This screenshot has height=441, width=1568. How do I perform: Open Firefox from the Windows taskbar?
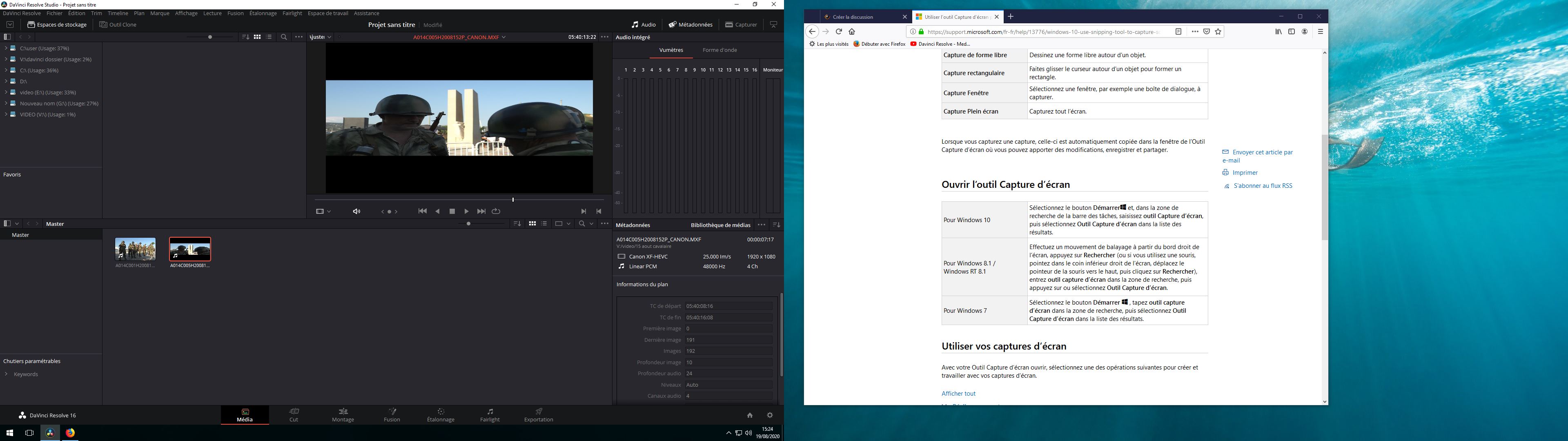click(70, 432)
